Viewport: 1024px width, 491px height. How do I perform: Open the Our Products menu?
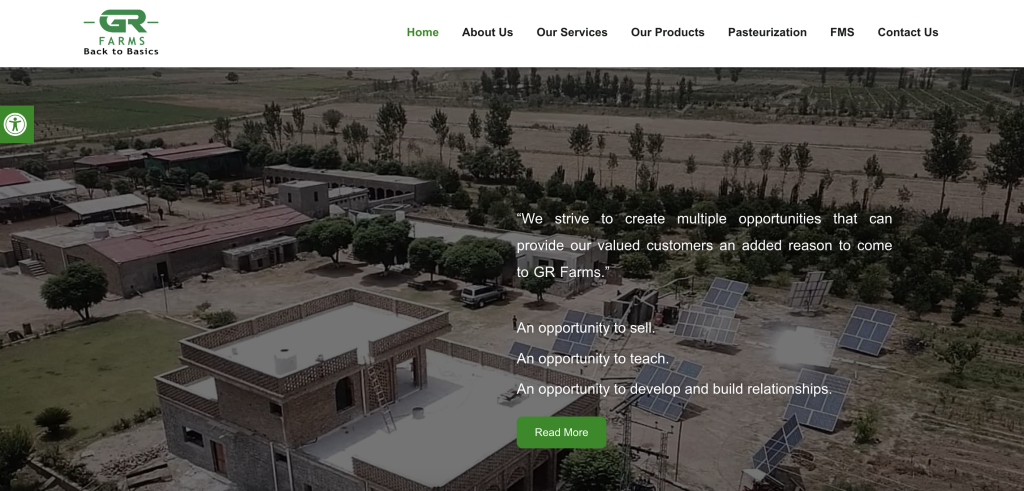pyautogui.click(x=667, y=32)
